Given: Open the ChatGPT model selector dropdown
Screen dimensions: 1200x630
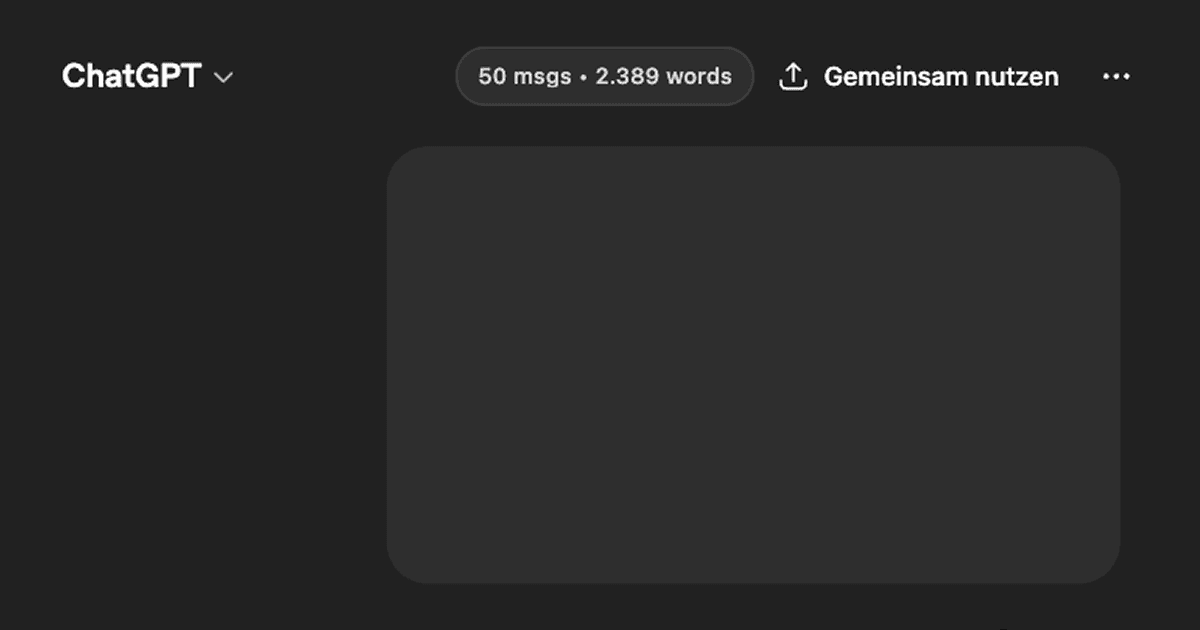Looking at the screenshot, I should (147, 76).
